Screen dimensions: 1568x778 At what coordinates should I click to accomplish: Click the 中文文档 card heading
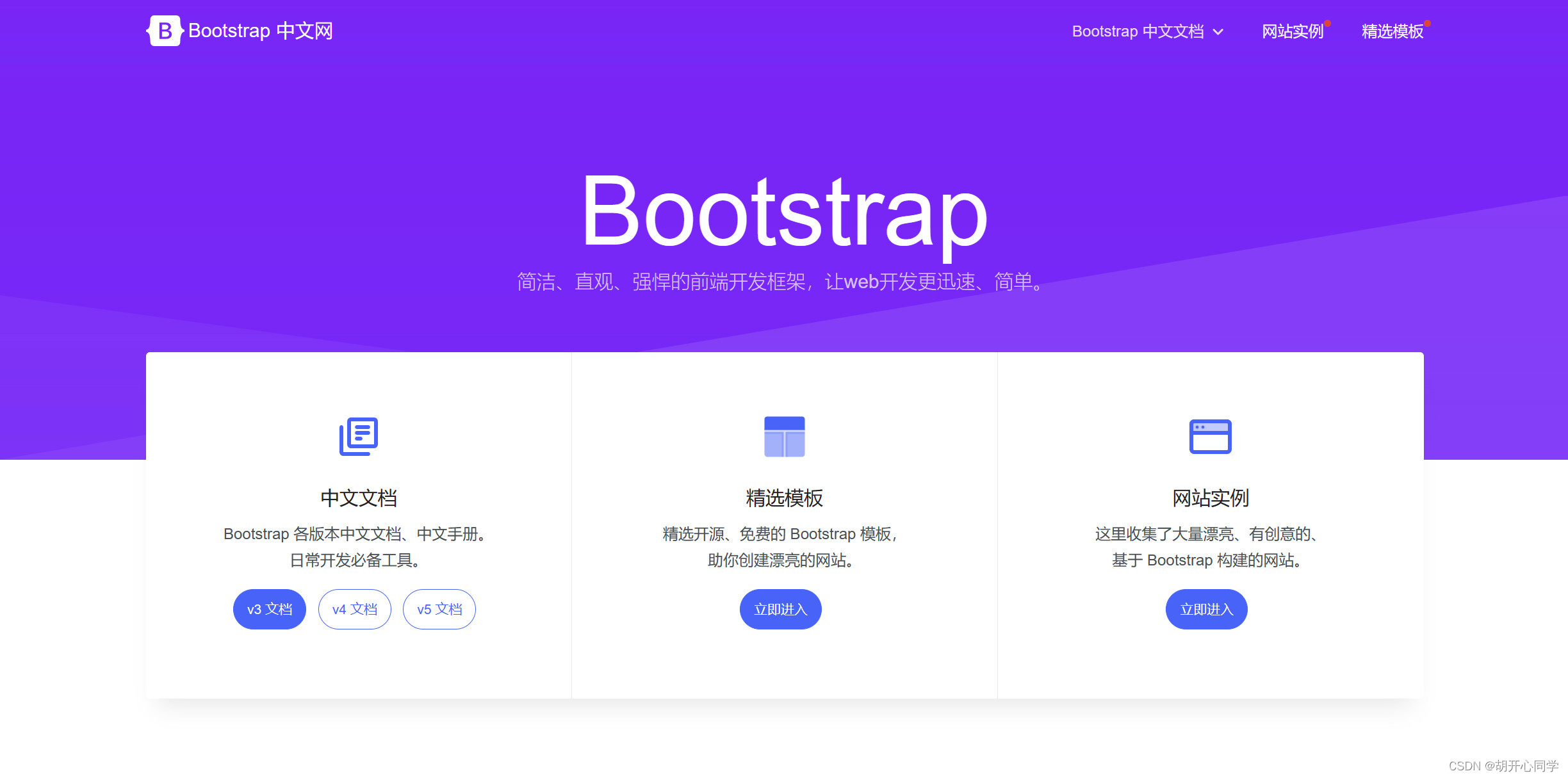point(359,498)
